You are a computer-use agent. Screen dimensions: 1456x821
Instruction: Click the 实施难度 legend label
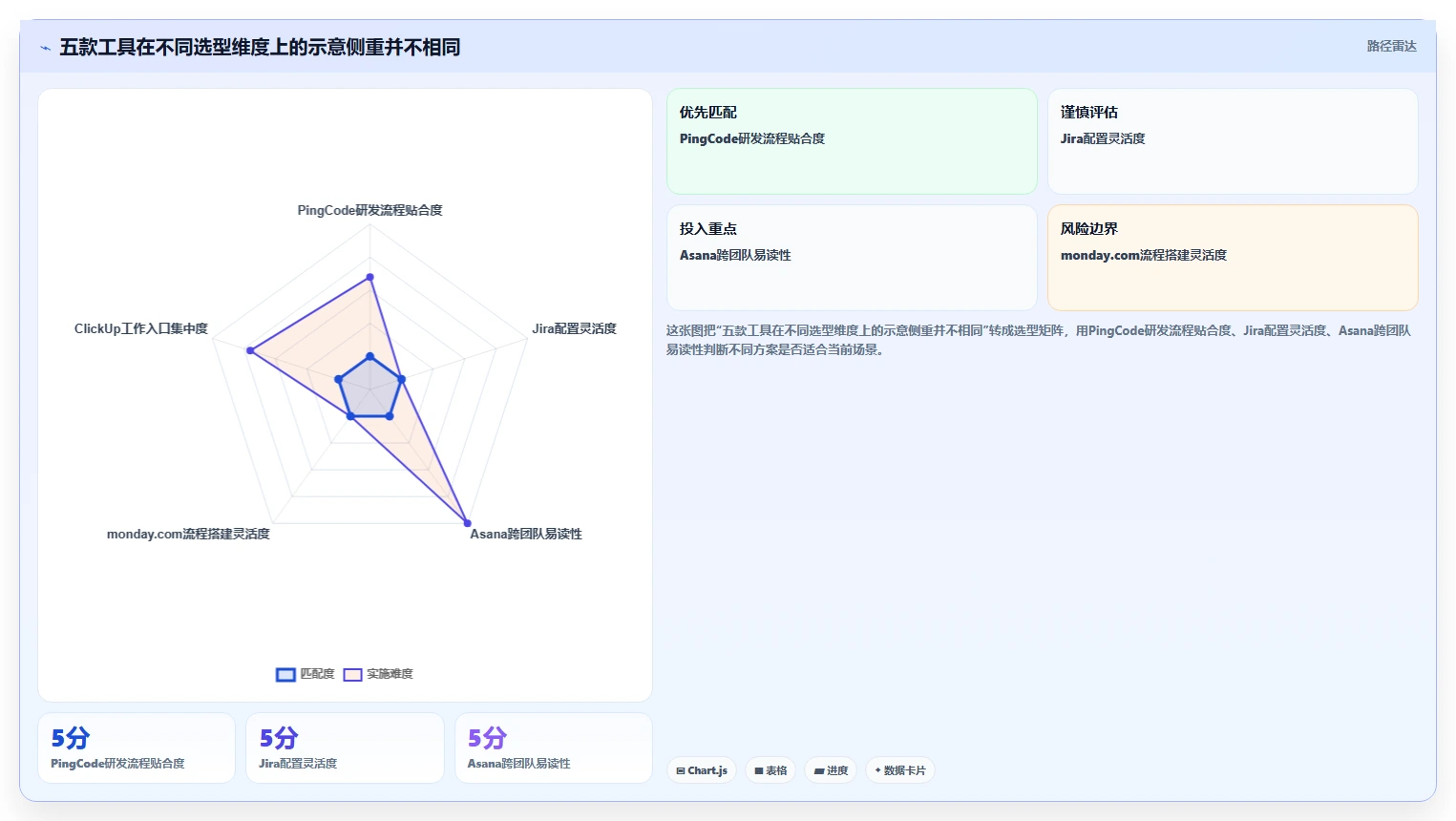pos(390,674)
